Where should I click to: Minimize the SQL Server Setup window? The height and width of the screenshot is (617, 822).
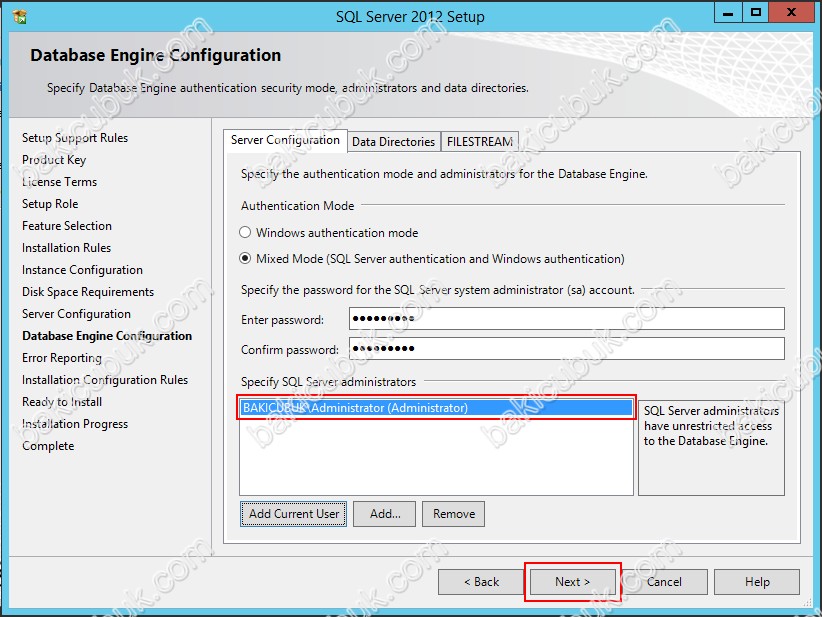pyautogui.click(x=728, y=13)
